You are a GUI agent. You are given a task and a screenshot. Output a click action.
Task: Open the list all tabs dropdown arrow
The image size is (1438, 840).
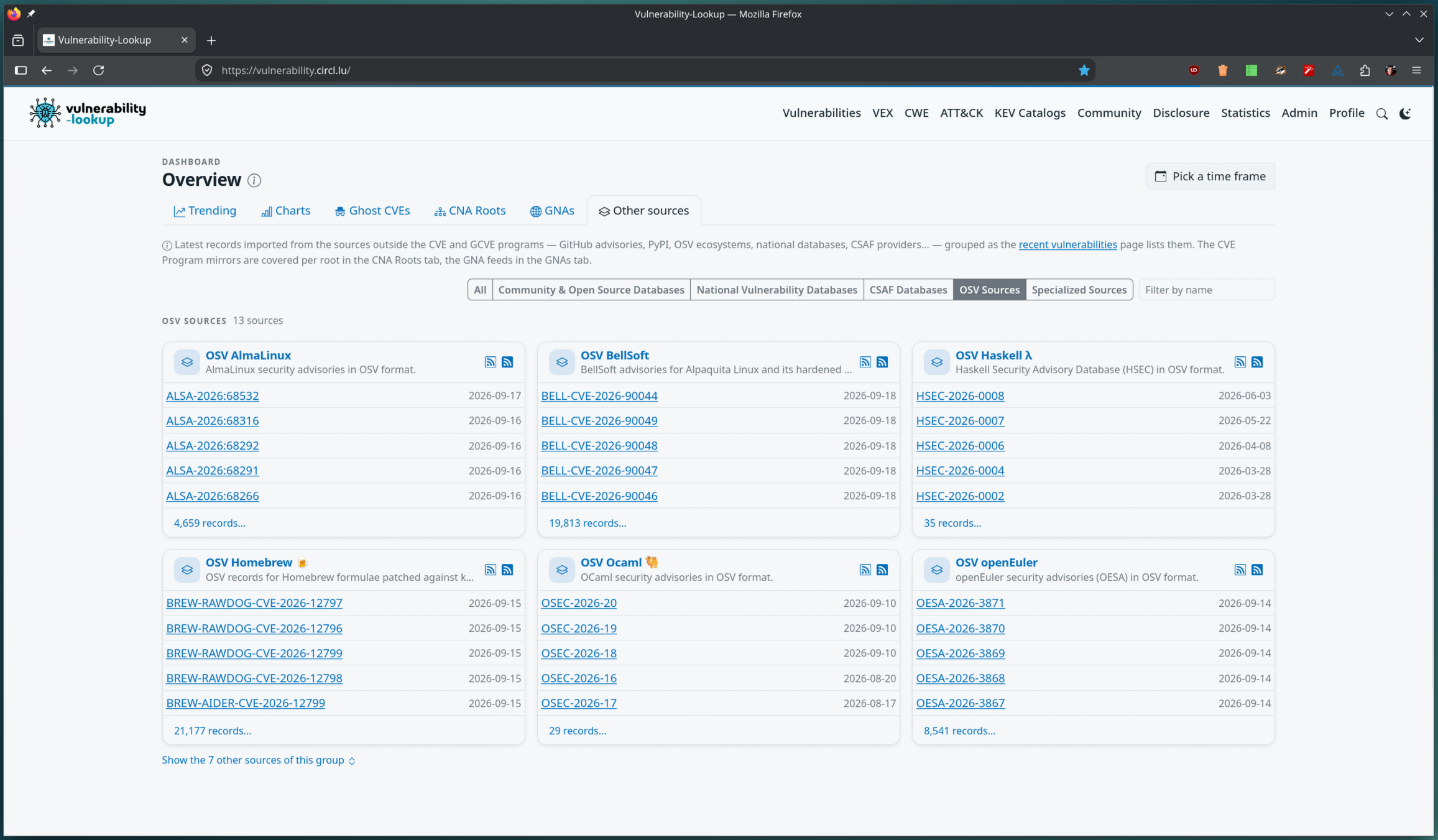tap(1419, 40)
